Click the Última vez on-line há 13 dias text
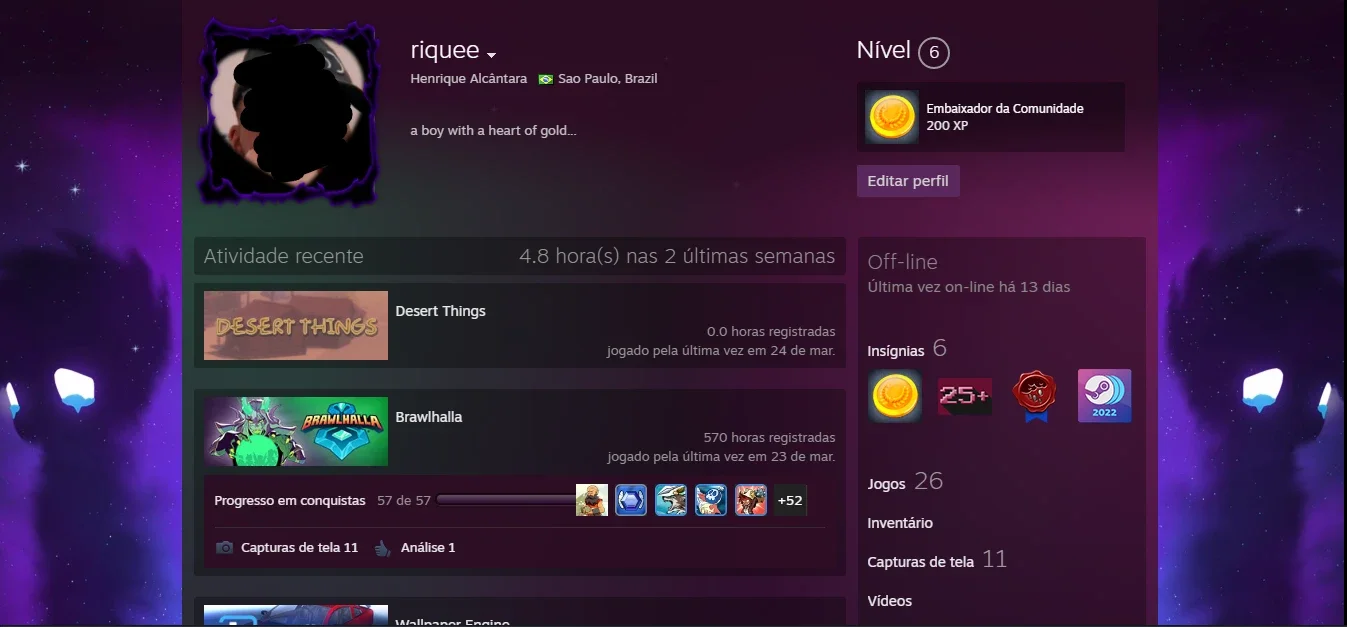1347x627 pixels. (x=969, y=287)
